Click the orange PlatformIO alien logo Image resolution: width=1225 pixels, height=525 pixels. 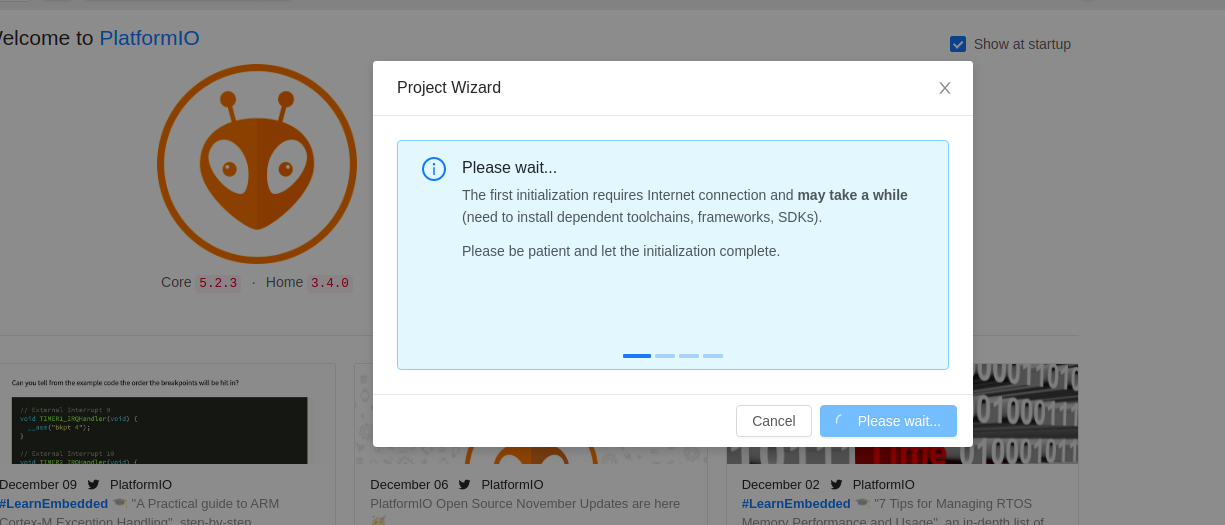pos(257,164)
